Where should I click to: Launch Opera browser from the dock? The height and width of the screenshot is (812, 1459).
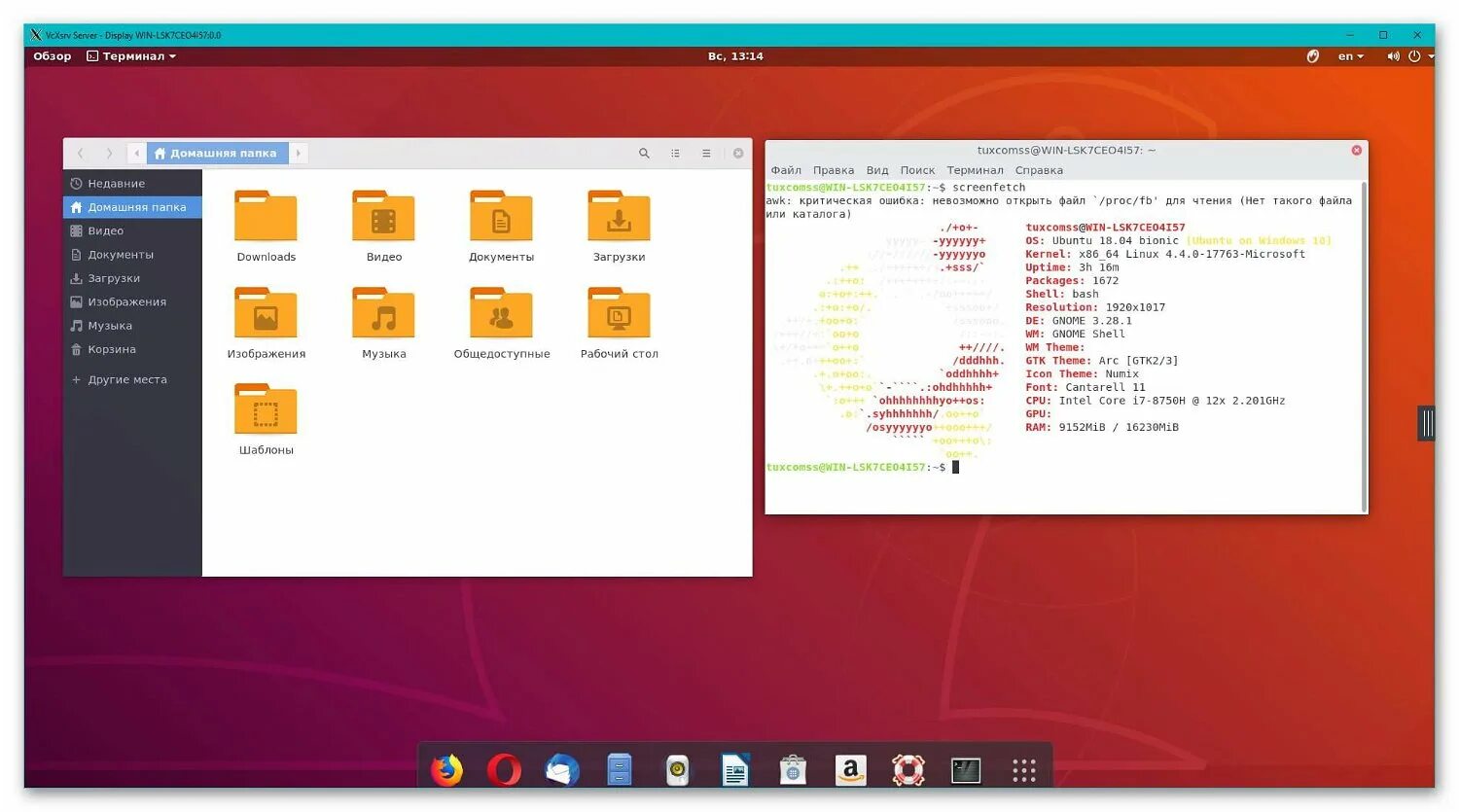504,770
